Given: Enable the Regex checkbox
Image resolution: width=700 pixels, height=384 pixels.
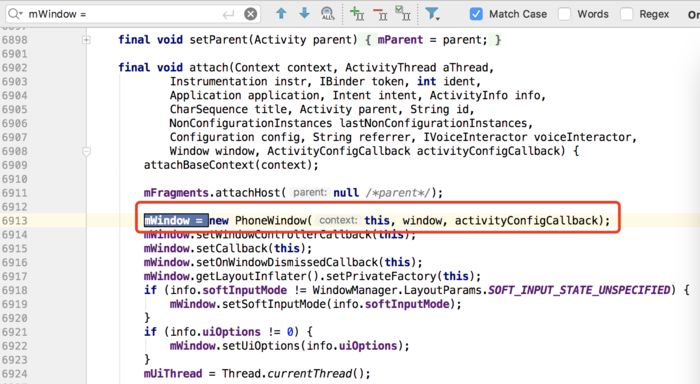Looking at the screenshot, I should coord(626,14).
